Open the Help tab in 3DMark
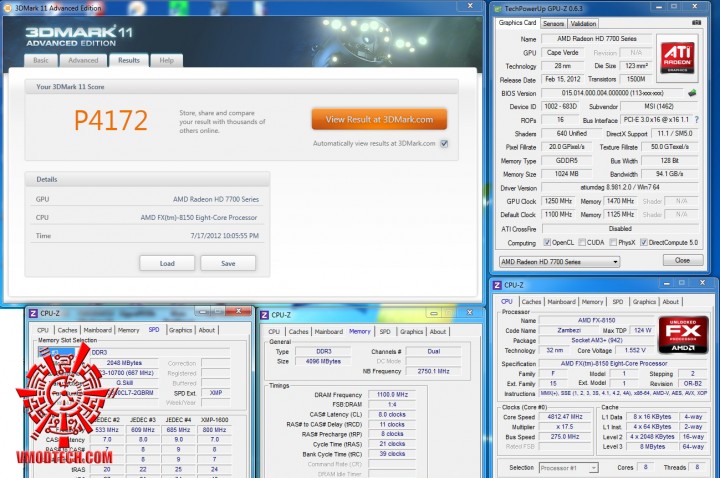This screenshot has height=478, width=720. [166, 61]
